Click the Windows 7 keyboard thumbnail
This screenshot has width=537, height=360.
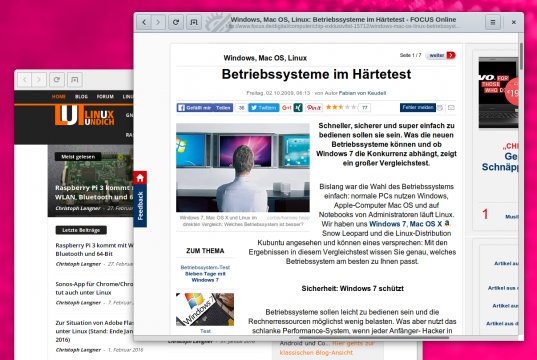205,309
